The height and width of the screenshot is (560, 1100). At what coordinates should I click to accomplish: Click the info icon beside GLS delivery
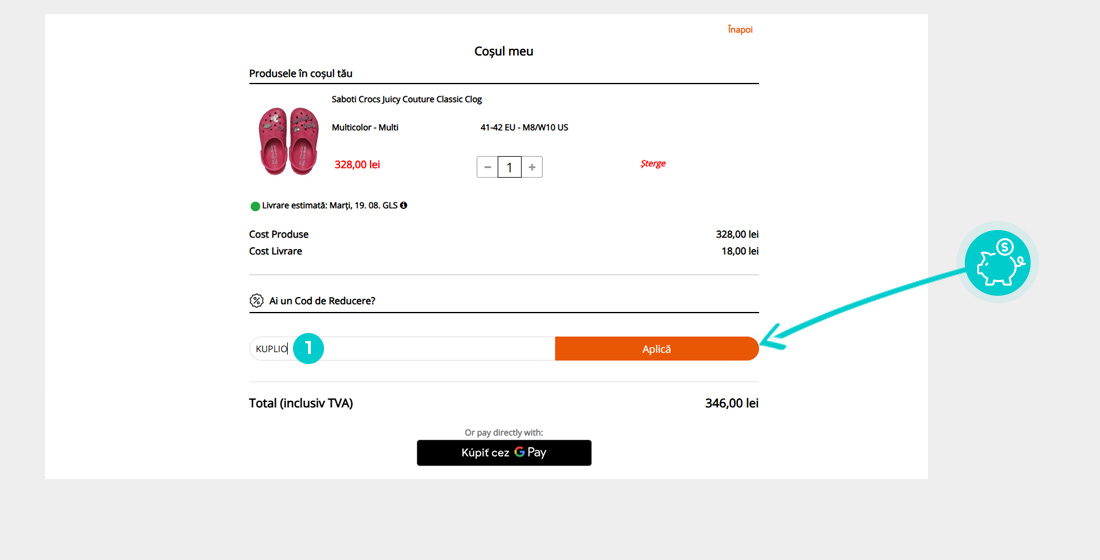pyautogui.click(x=404, y=206)
